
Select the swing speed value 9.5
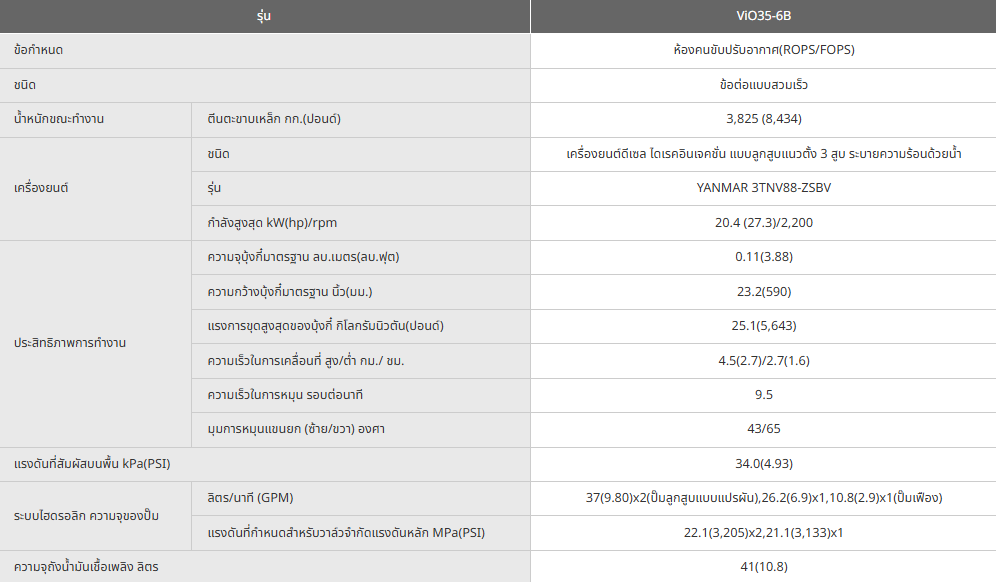coord(763,394)
